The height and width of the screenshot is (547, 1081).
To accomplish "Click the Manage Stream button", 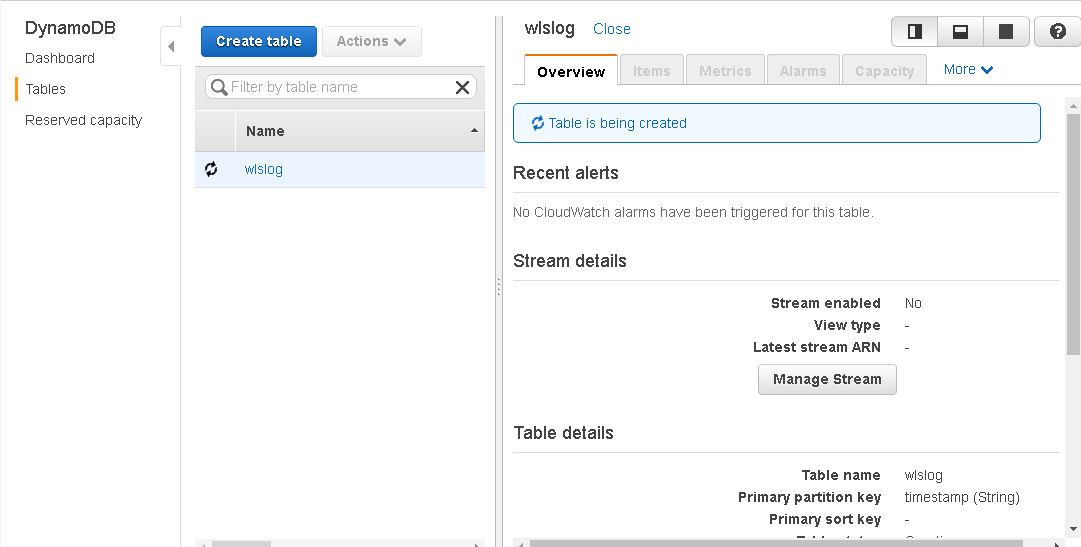I will click(827, 379).
